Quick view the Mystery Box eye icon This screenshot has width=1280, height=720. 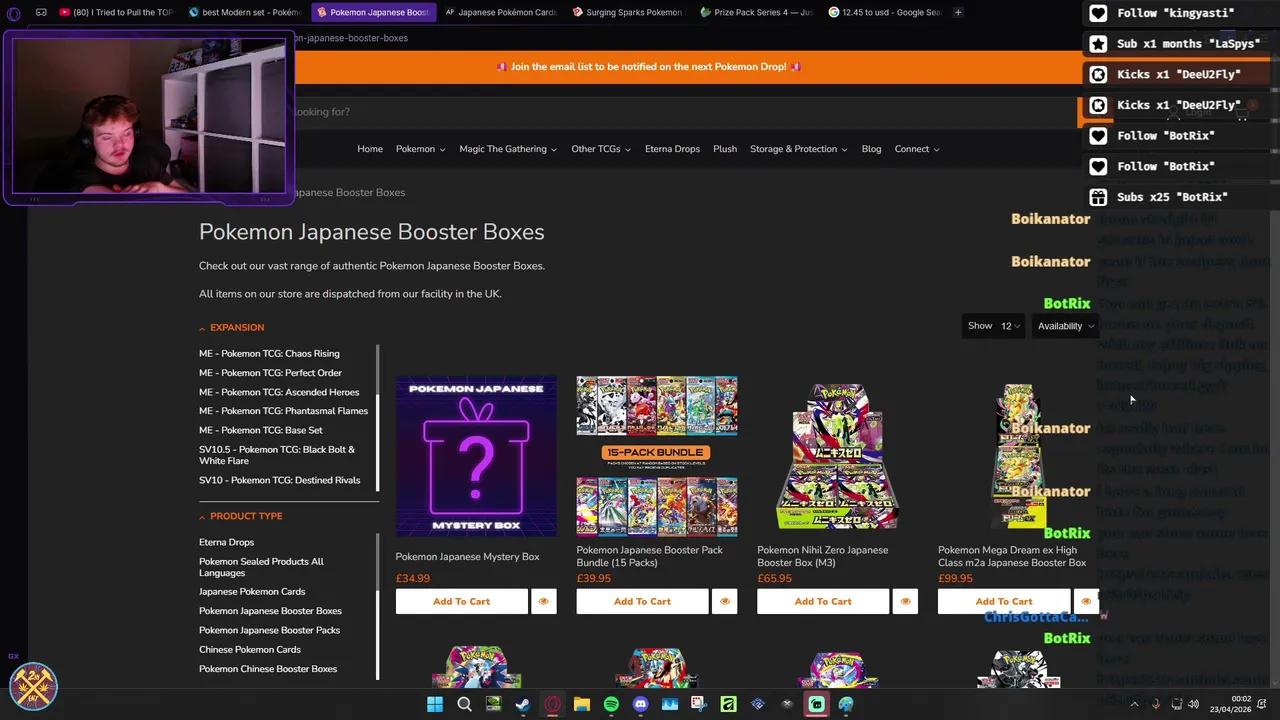544,602
